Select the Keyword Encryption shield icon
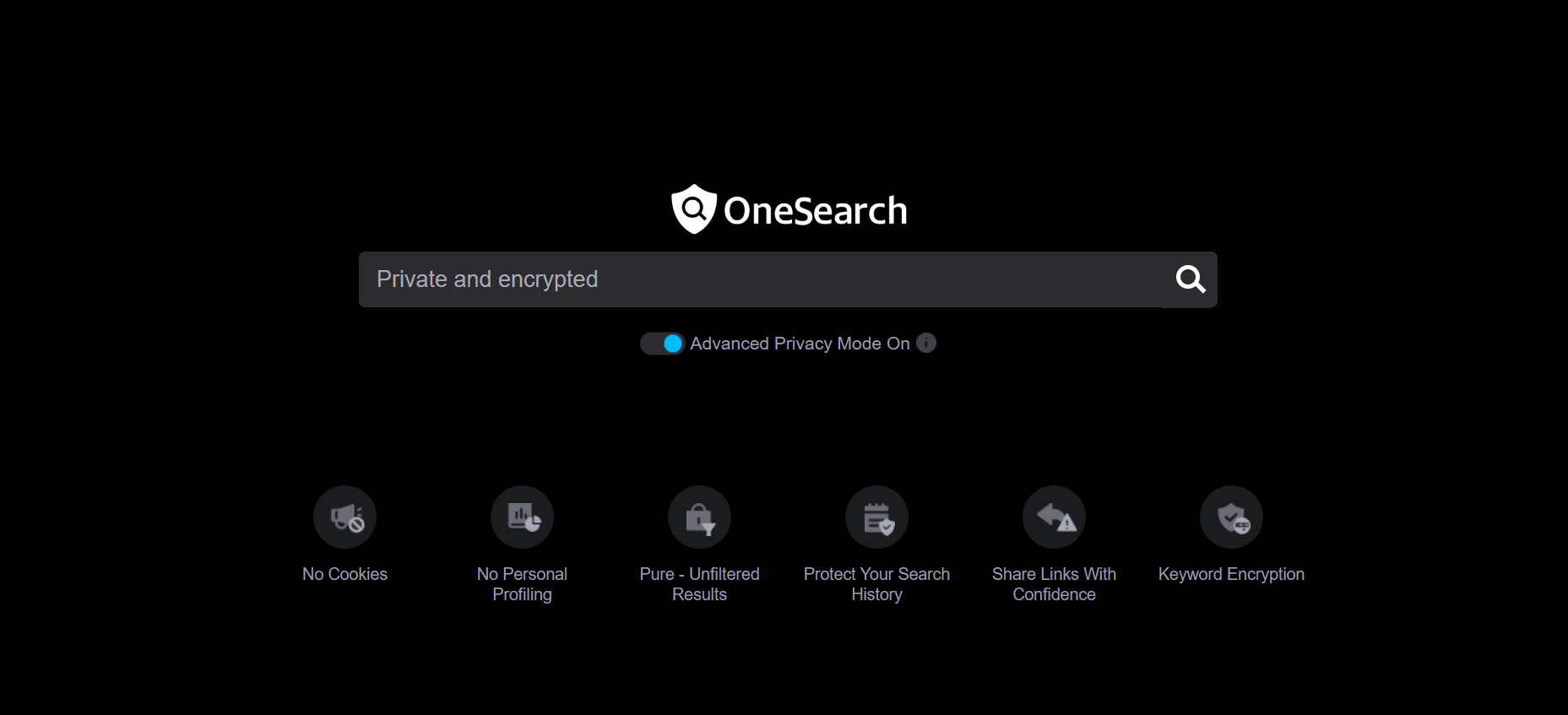1568x715 pixels. (x=1232, y=517)
